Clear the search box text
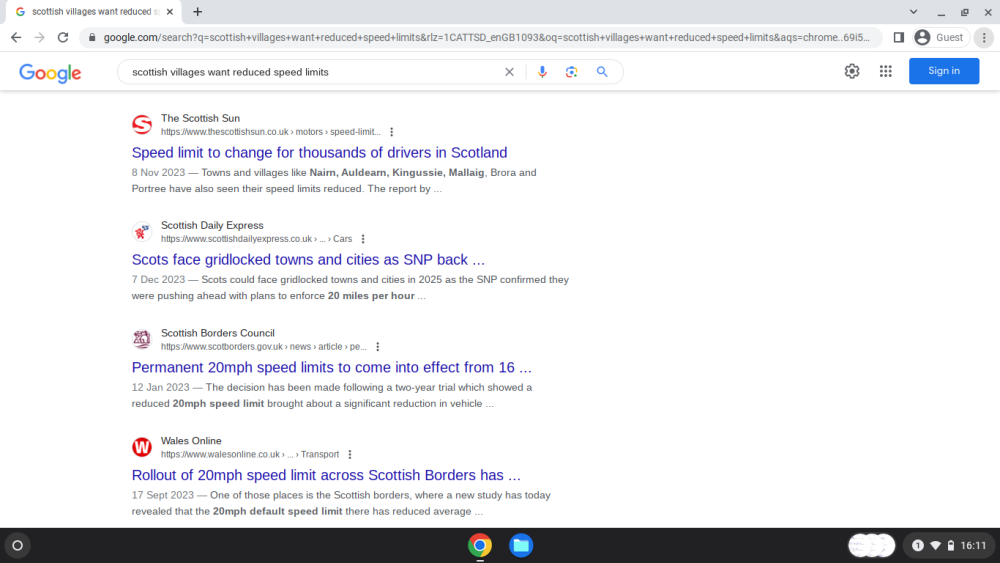 [x=509, y=72]
